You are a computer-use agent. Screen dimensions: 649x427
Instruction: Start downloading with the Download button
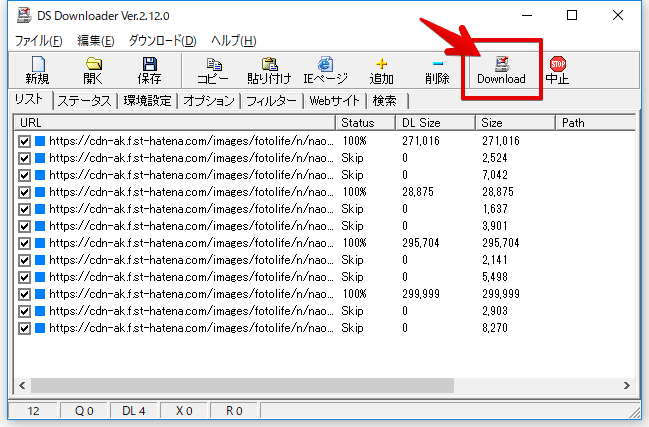point(501,70)
